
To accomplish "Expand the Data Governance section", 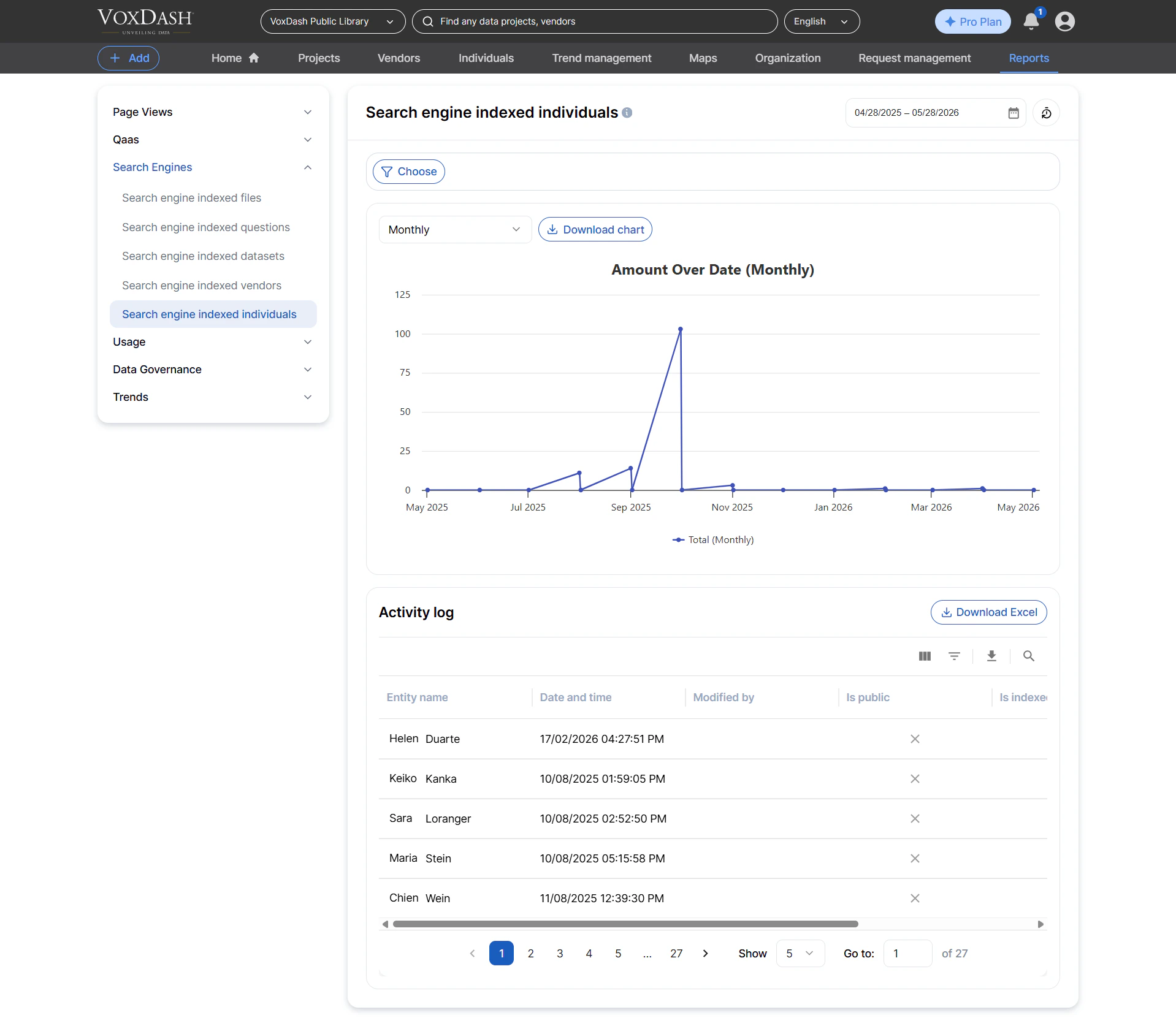I will [x=213, y=370].
